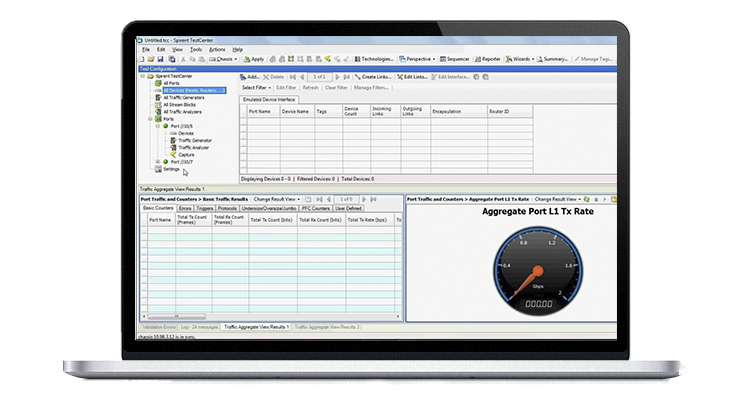Open the File menu
This screenshot has width=750, height=400.
146,50
